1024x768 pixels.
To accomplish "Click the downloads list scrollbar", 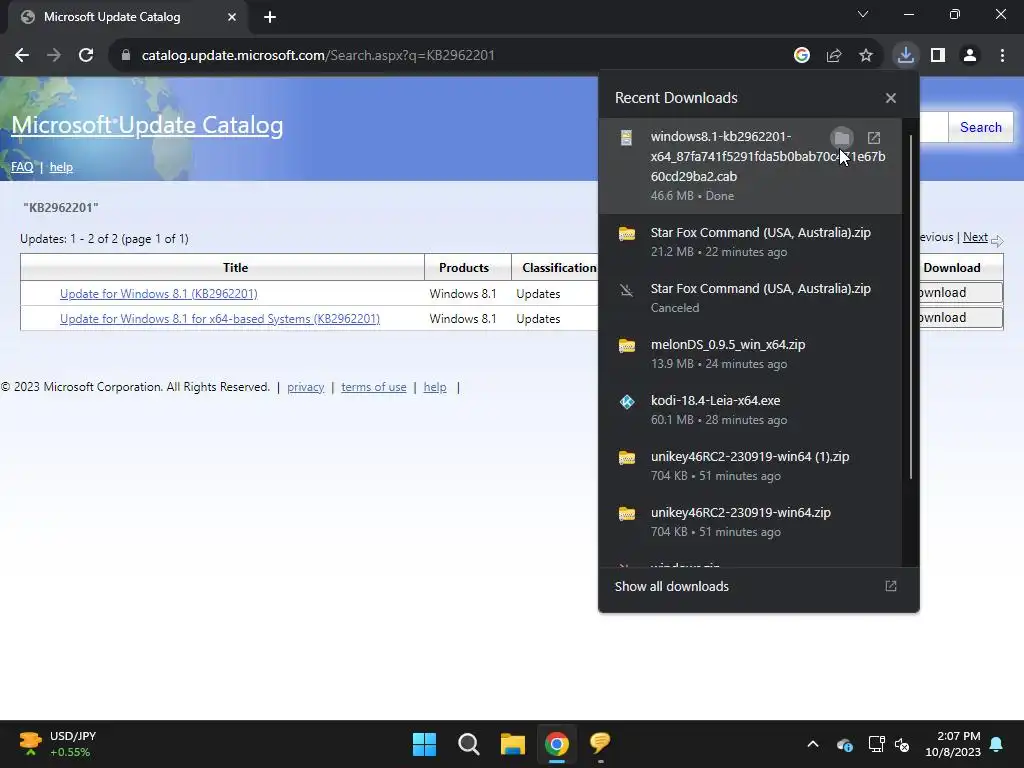I will point(910,307).
